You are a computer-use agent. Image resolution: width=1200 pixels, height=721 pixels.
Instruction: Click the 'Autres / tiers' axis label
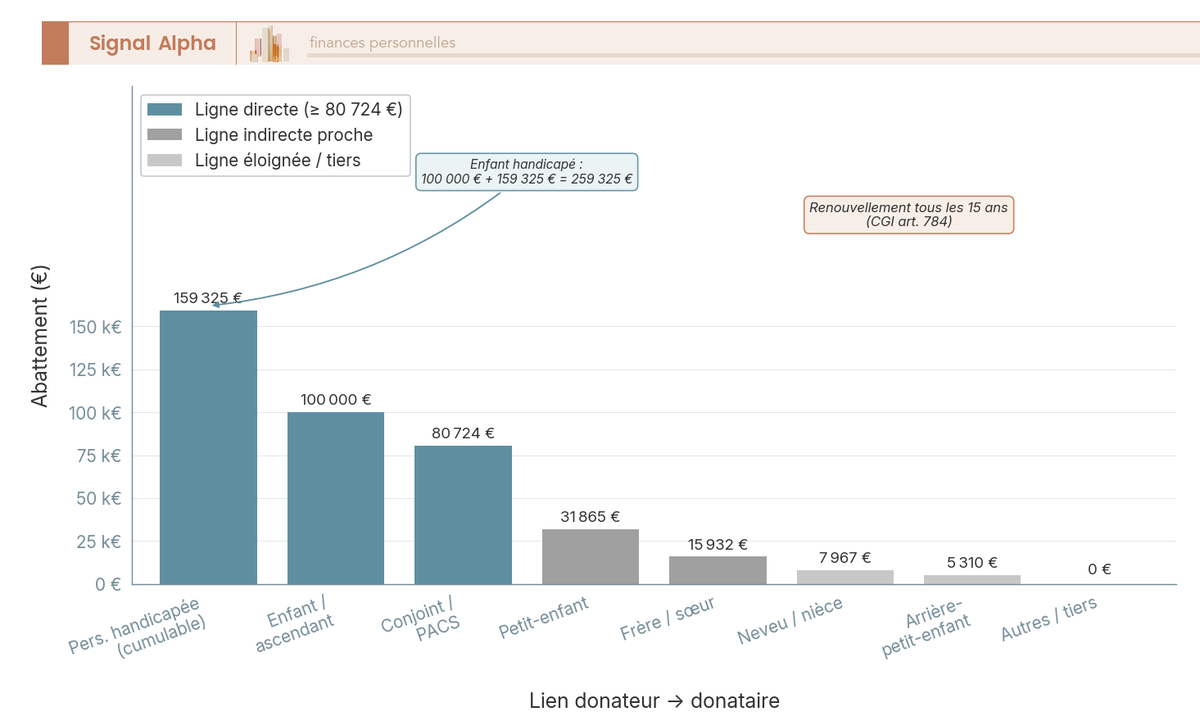point(1049,620)
